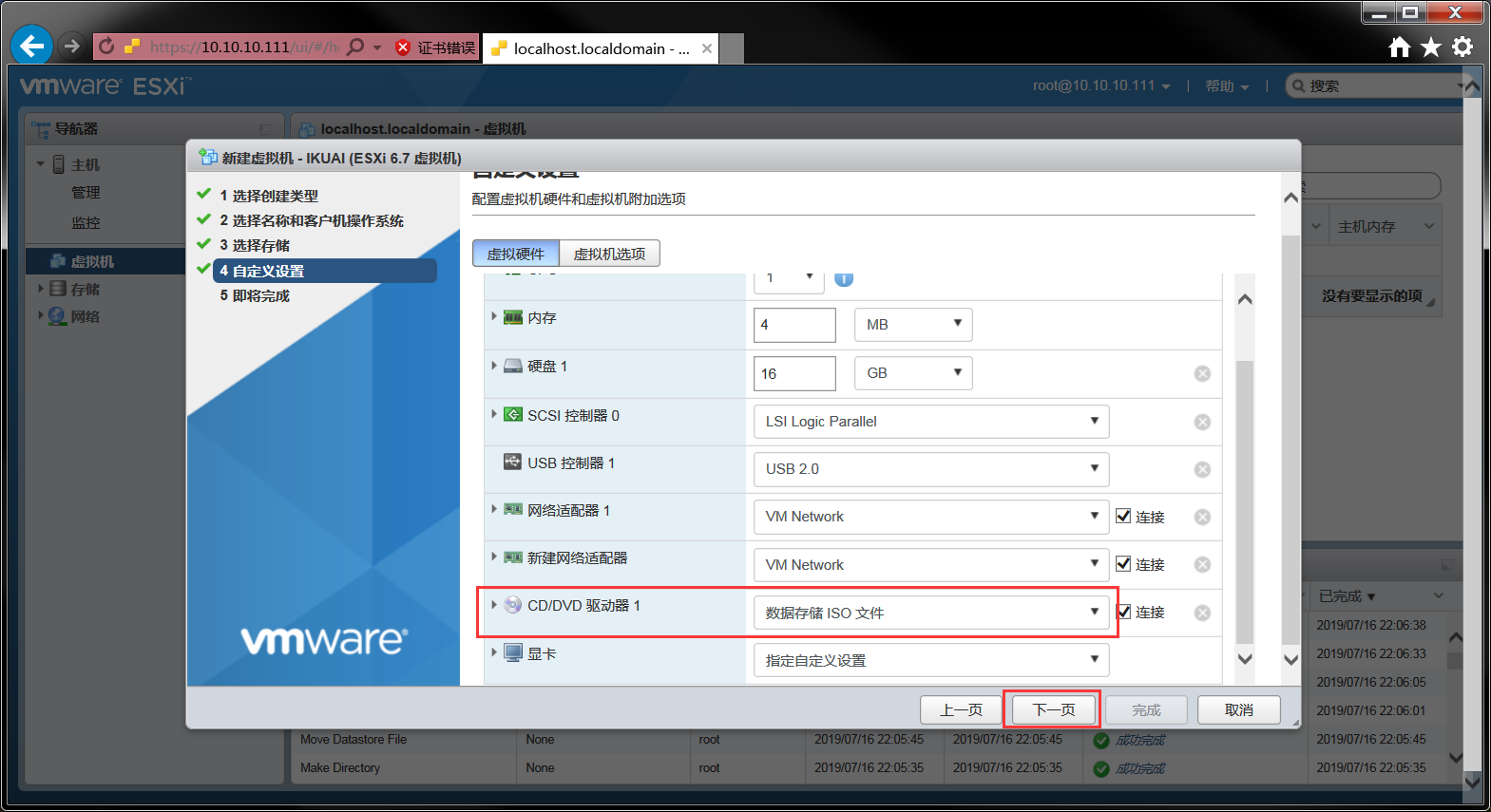The height and width of the screenshot is (812, 1491).
Task: Select wizard step 4 自定义设置
Action: (x=325, y=271)
